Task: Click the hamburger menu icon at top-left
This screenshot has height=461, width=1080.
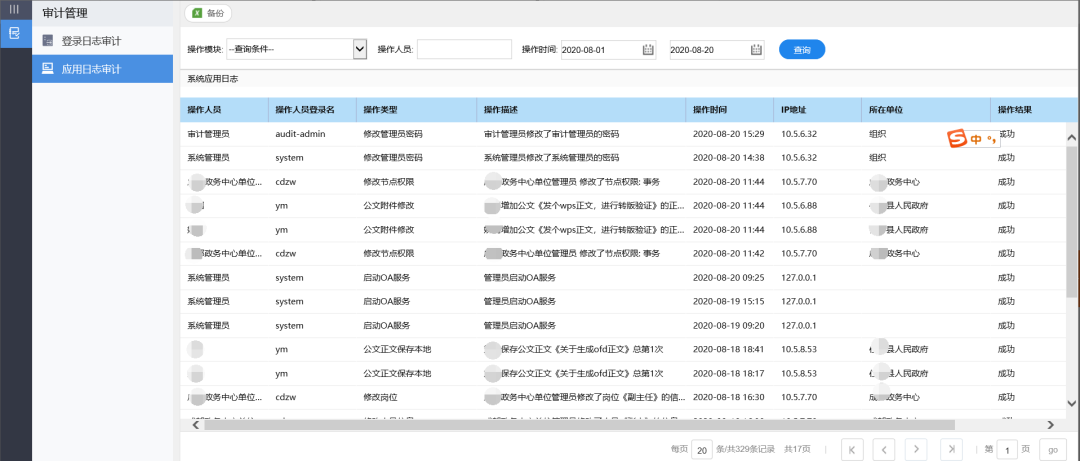Action: 14,9
